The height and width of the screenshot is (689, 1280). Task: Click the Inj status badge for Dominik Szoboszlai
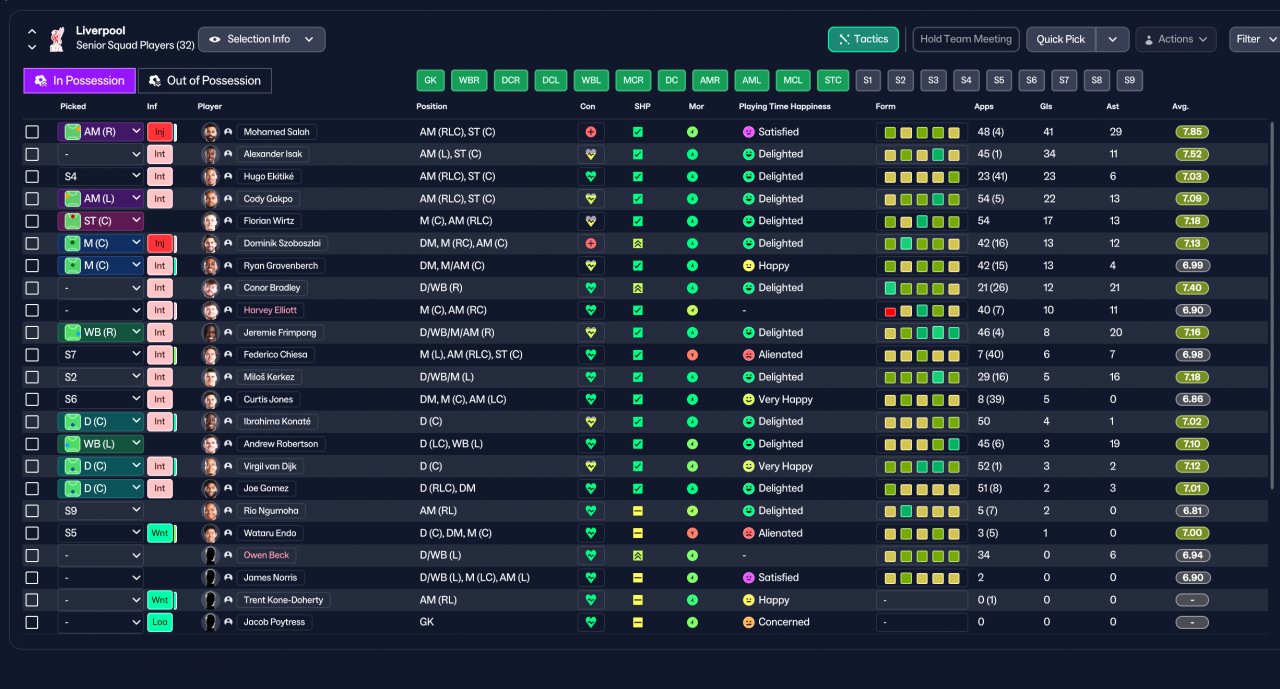click(x=159, y=243)
